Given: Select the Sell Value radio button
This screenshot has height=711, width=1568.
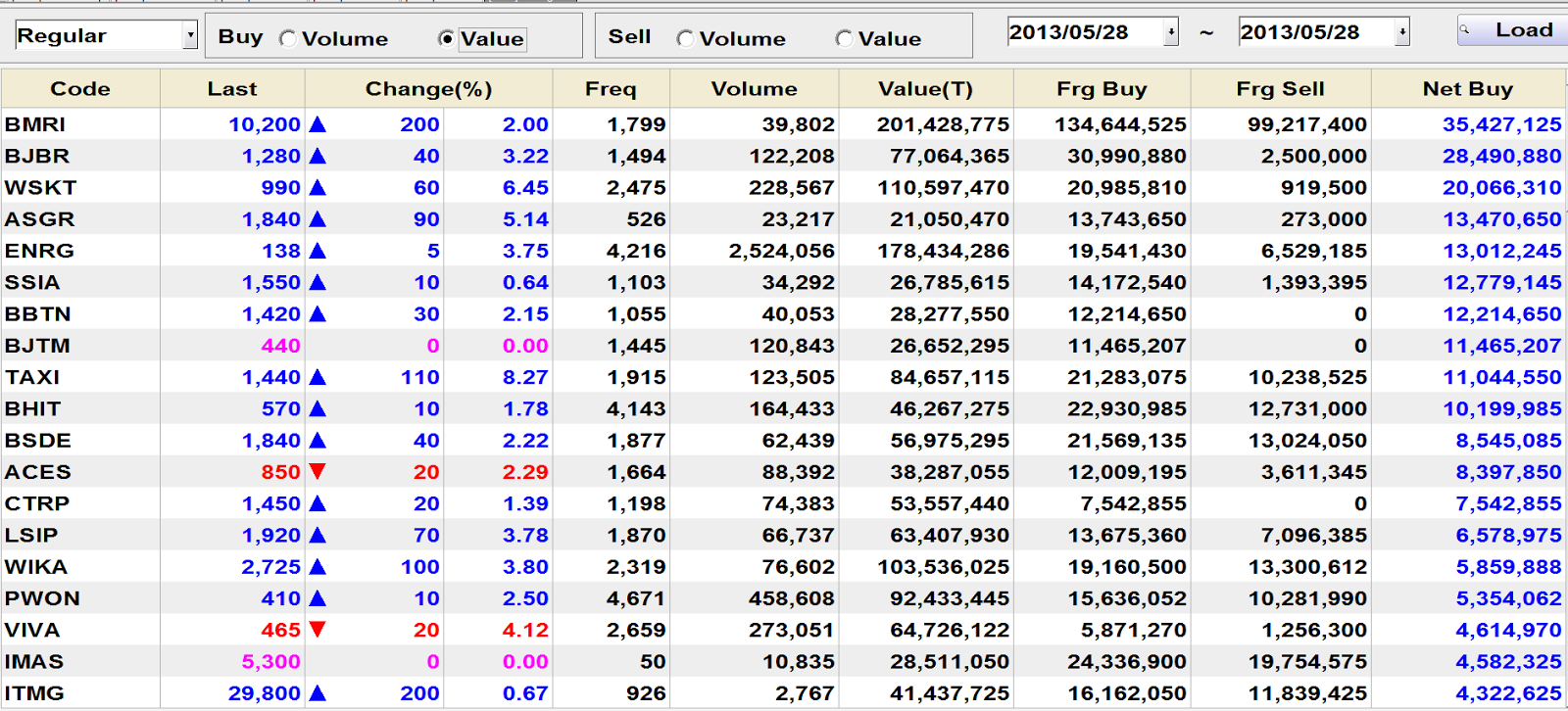Looking at the screenshot, I should 844,39.
